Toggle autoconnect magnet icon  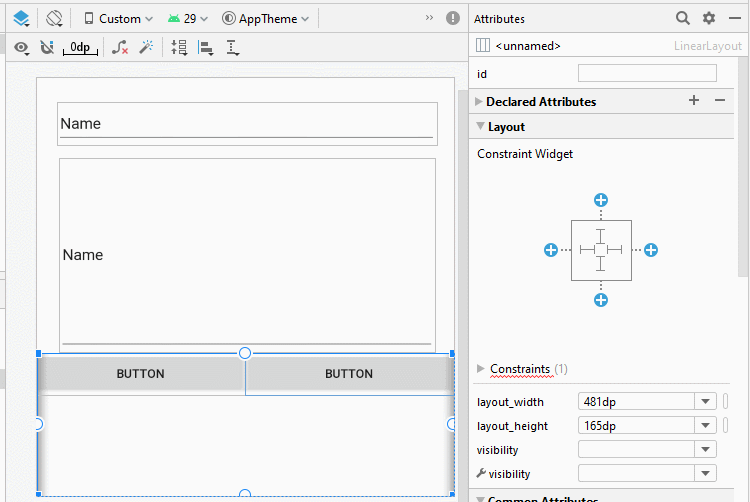coord(47,47)
